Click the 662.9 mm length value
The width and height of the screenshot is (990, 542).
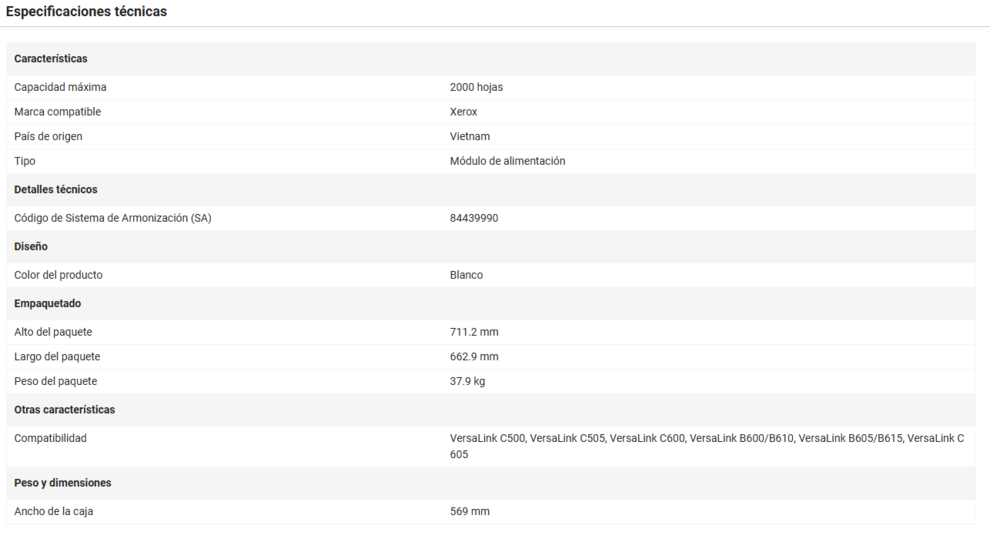[x=474, y=357]
